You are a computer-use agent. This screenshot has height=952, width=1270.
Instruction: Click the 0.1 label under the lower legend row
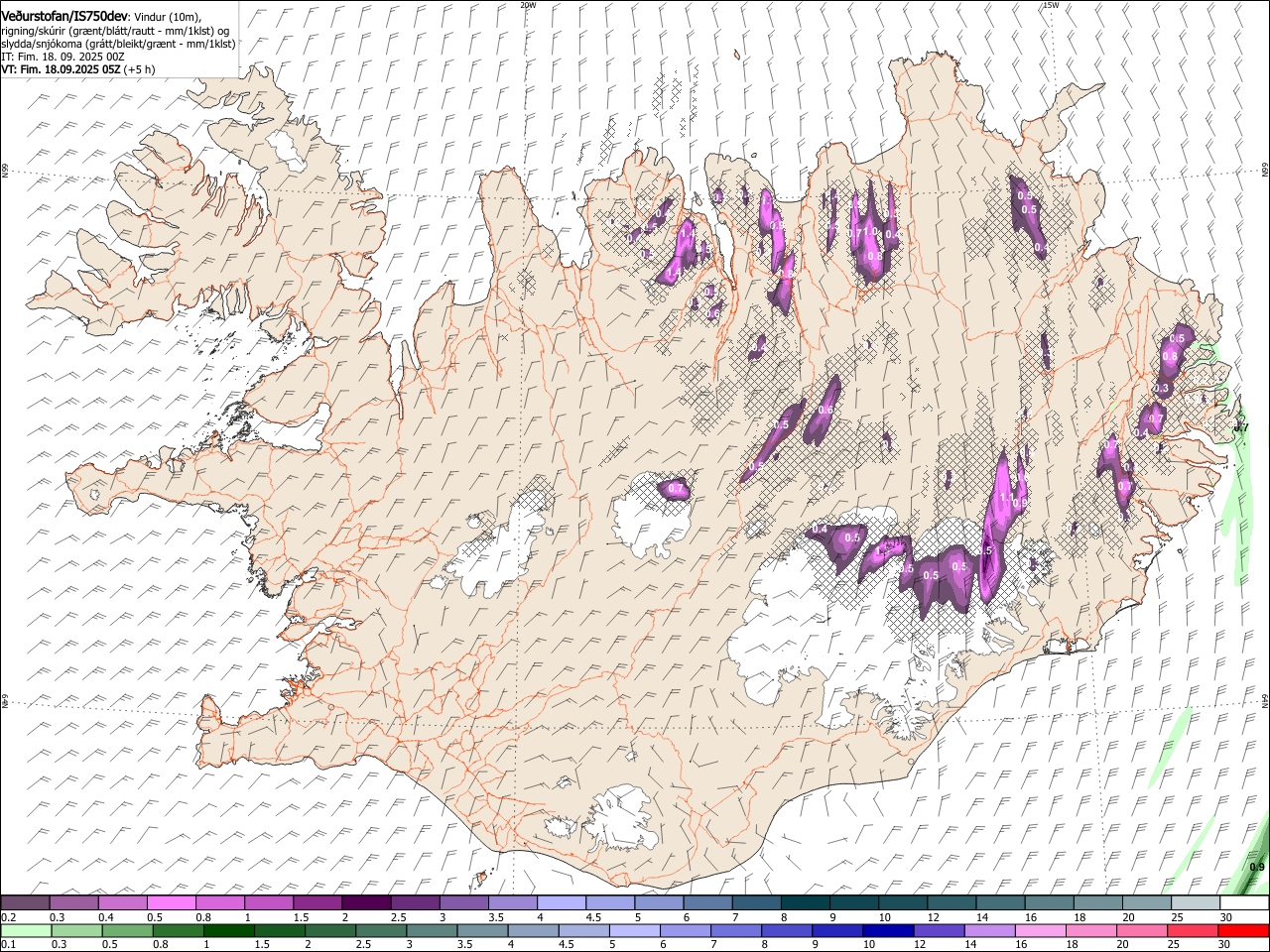click(x=8, y=945)
